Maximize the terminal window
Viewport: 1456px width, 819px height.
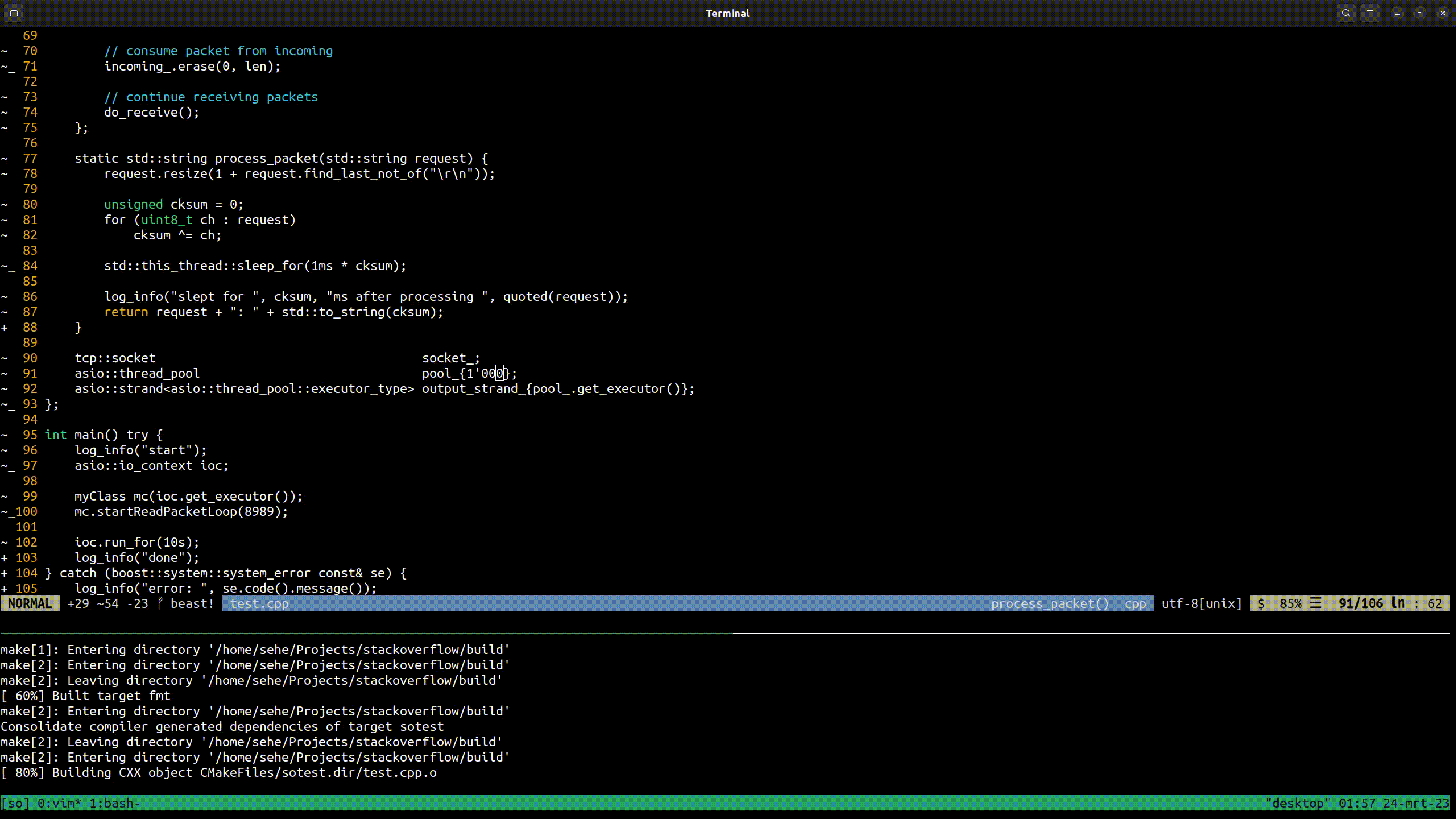coord(1420,13)
